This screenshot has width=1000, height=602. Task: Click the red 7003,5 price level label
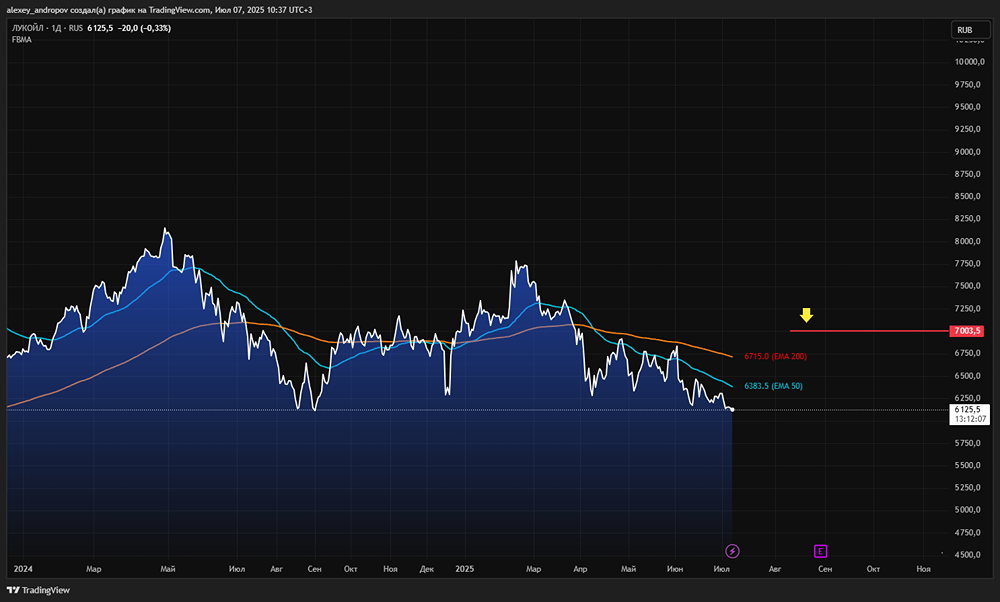tap(969, 331)
